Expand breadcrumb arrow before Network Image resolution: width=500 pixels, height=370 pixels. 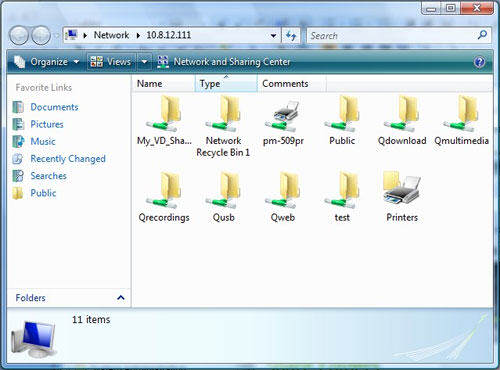coord(85,35)
